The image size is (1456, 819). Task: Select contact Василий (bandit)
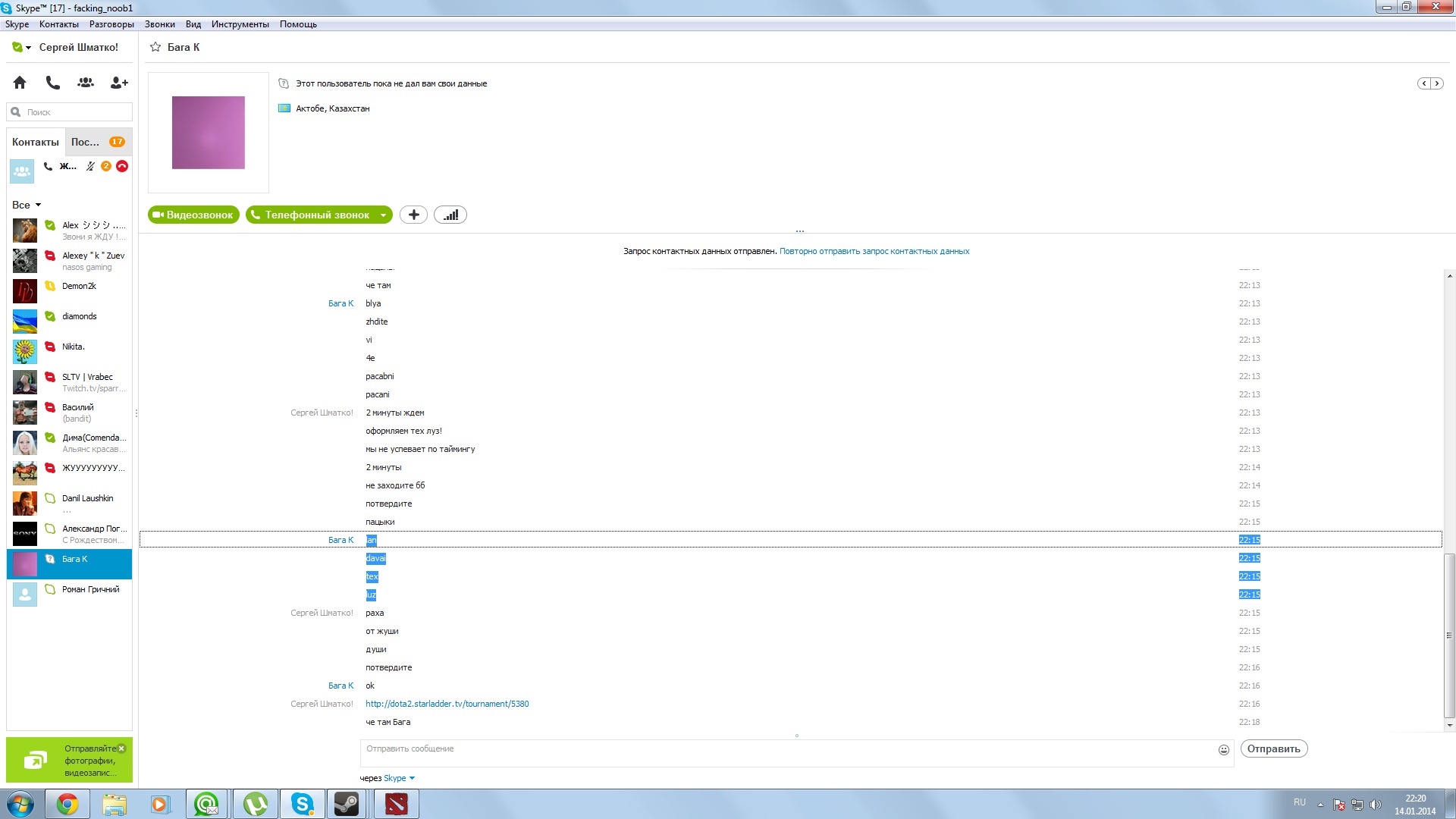[70, 413]
